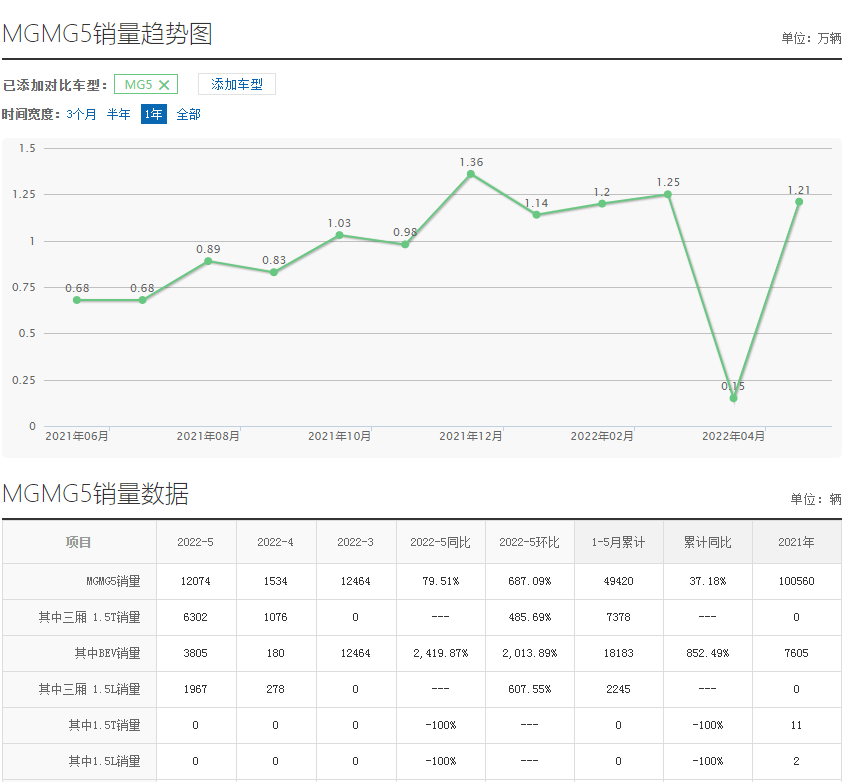Select the 0.98 data point on the line
This screenshot has width=850, height=782.
pos(405,244)
